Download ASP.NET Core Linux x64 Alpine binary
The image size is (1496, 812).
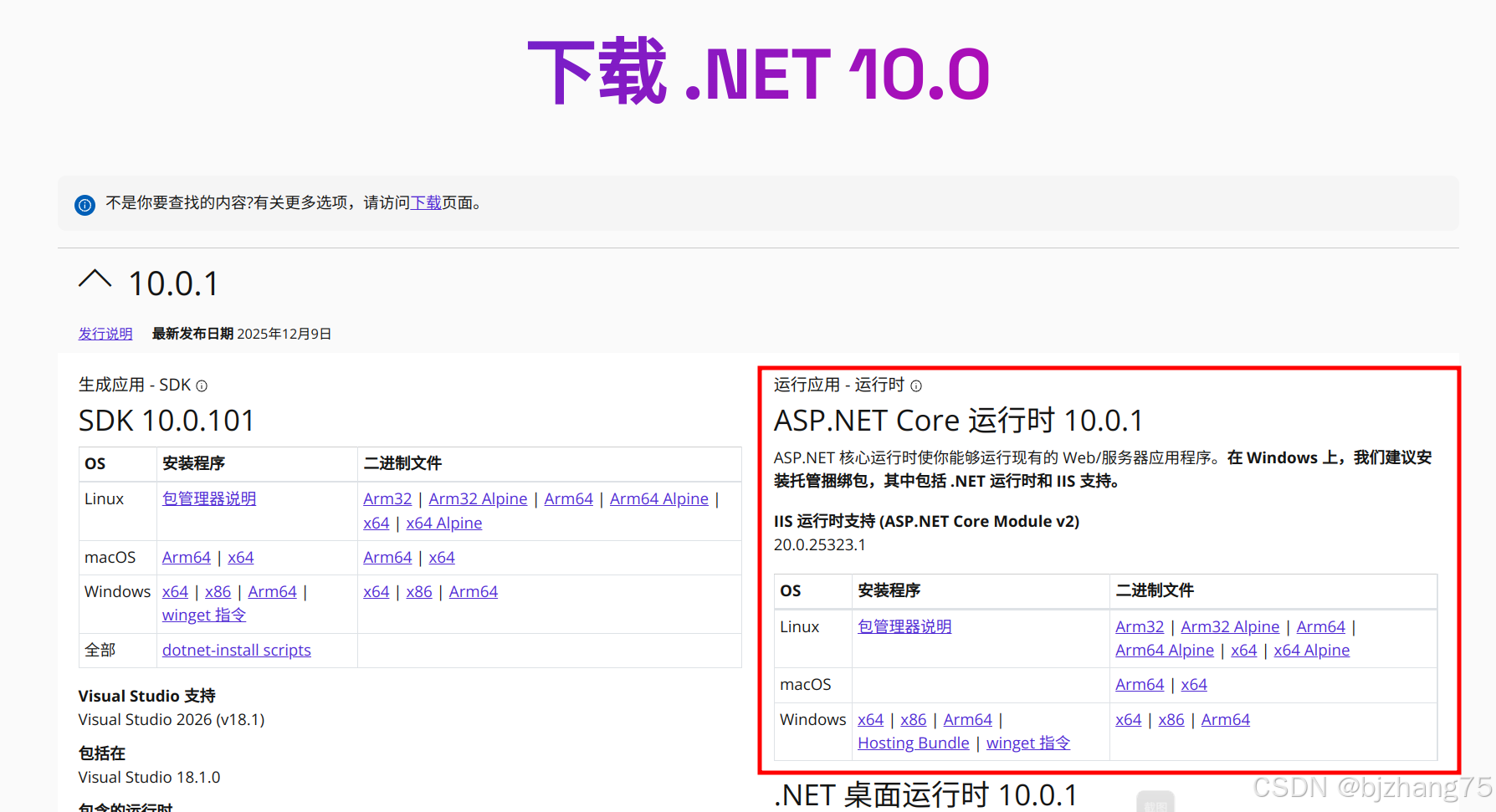pos(1312,650)
